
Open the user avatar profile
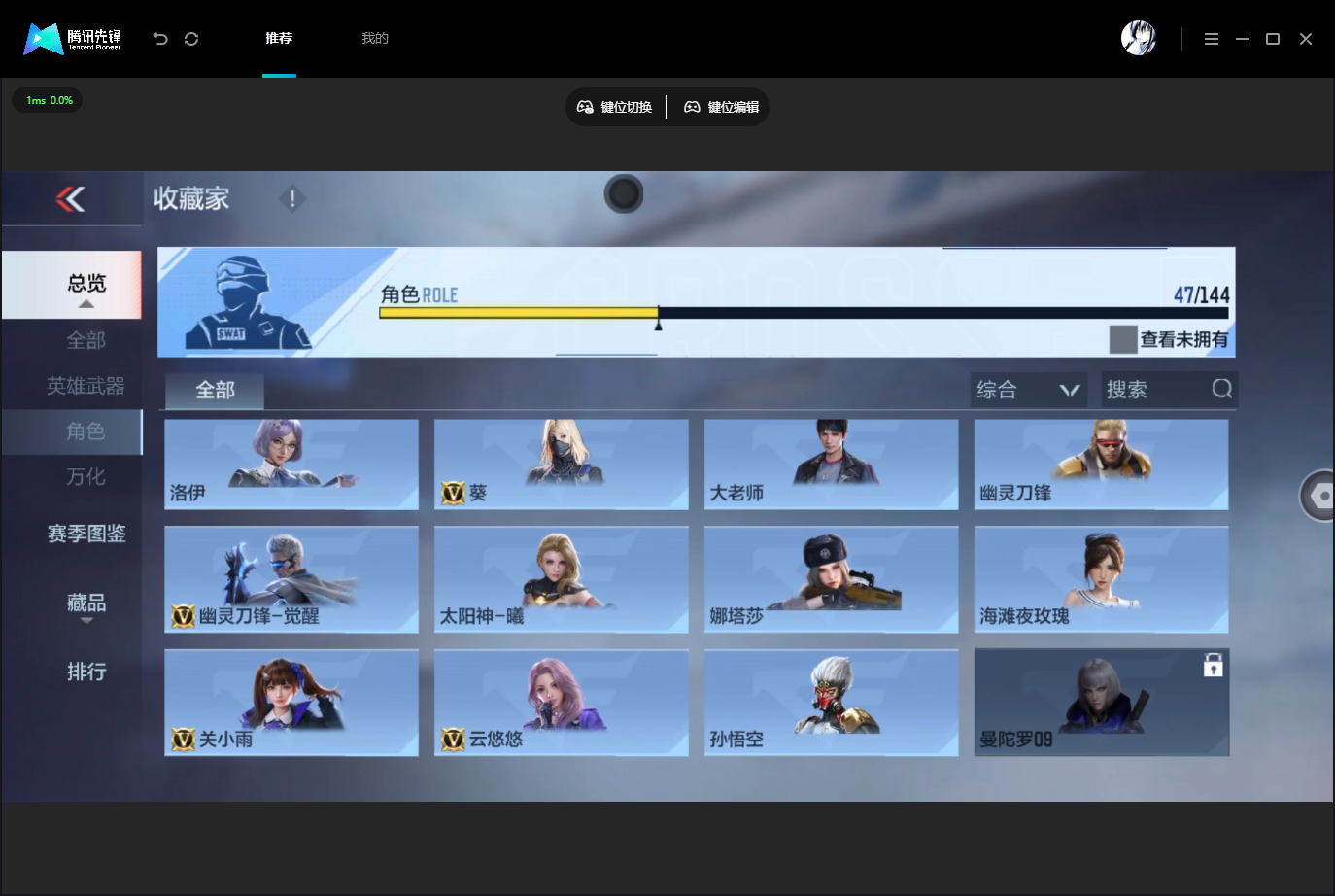1139,39
